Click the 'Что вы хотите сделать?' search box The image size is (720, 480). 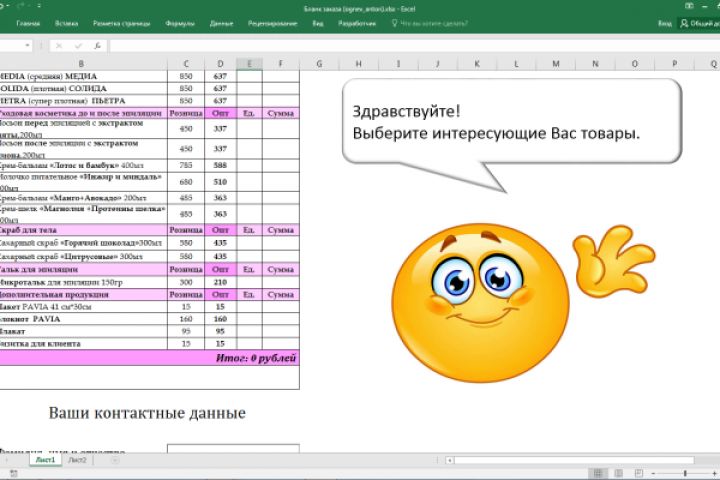430,23
